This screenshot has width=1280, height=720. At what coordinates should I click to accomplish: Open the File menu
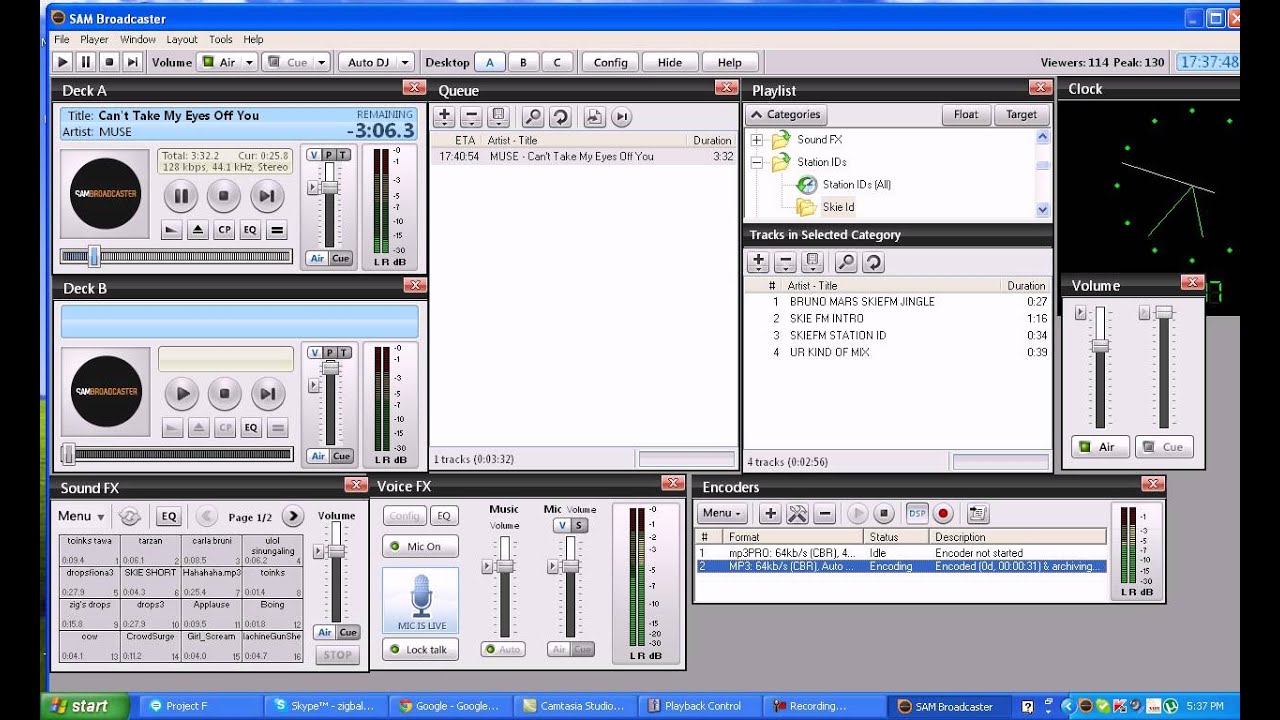(62, 40)
